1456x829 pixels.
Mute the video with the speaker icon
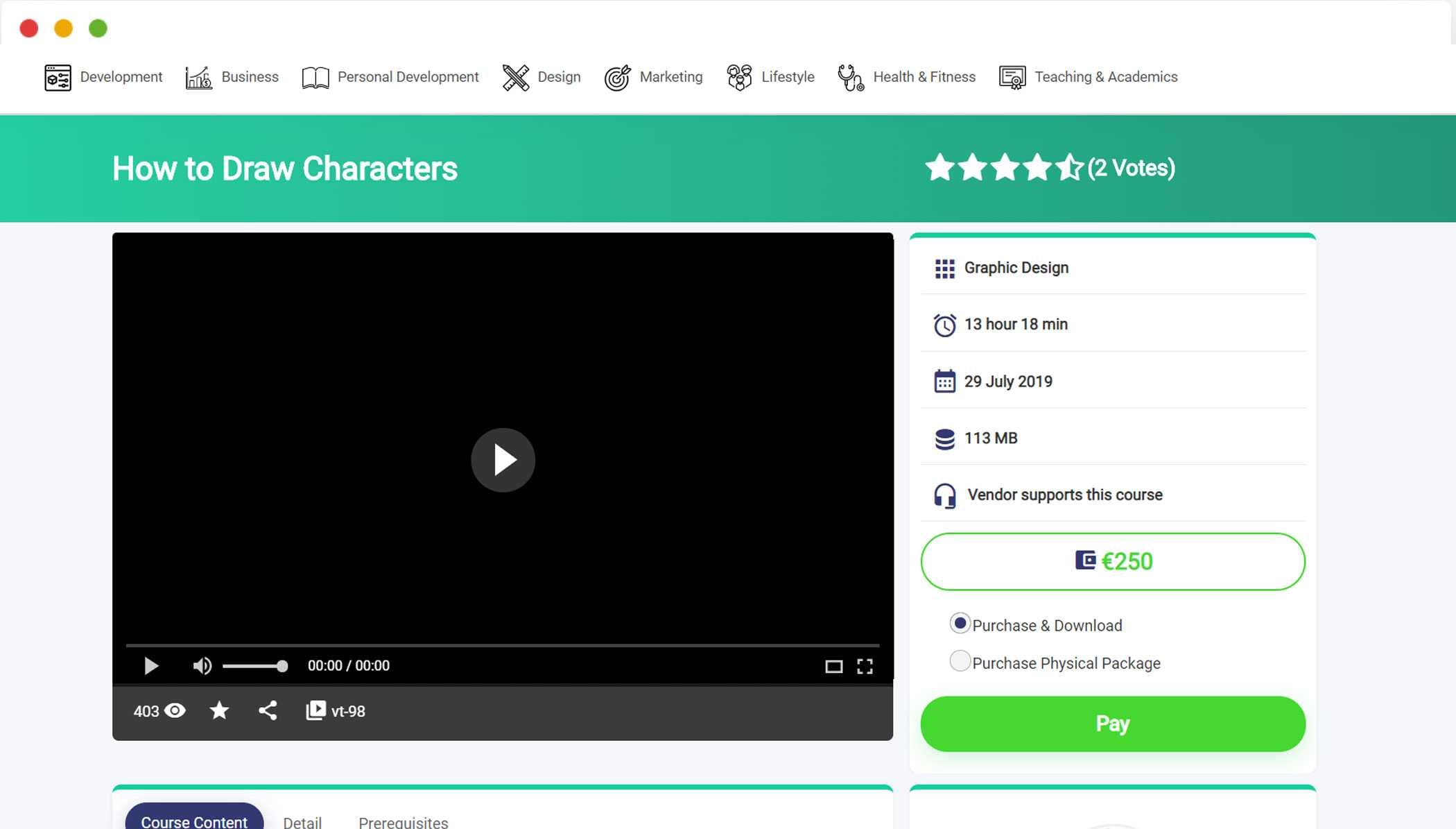[x=202, y=666]
